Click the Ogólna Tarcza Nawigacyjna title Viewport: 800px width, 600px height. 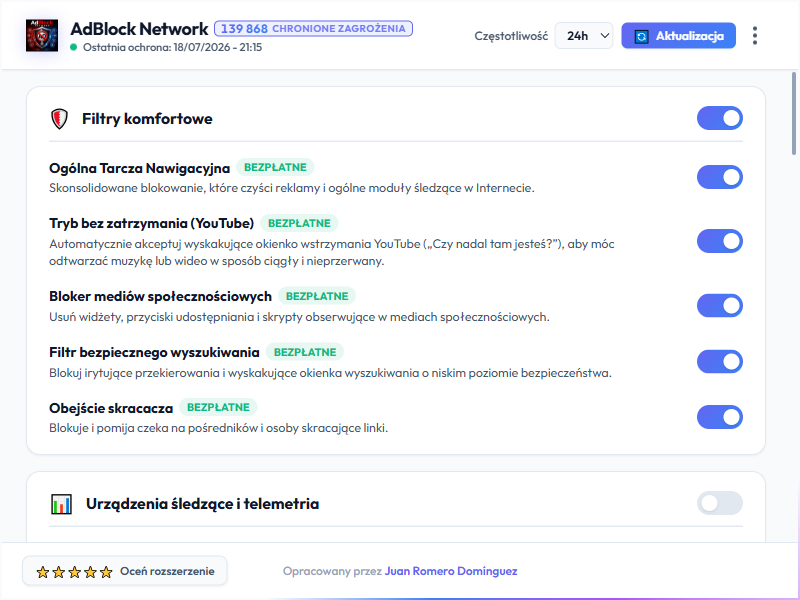pyautogui.click(x=139, y=168)
